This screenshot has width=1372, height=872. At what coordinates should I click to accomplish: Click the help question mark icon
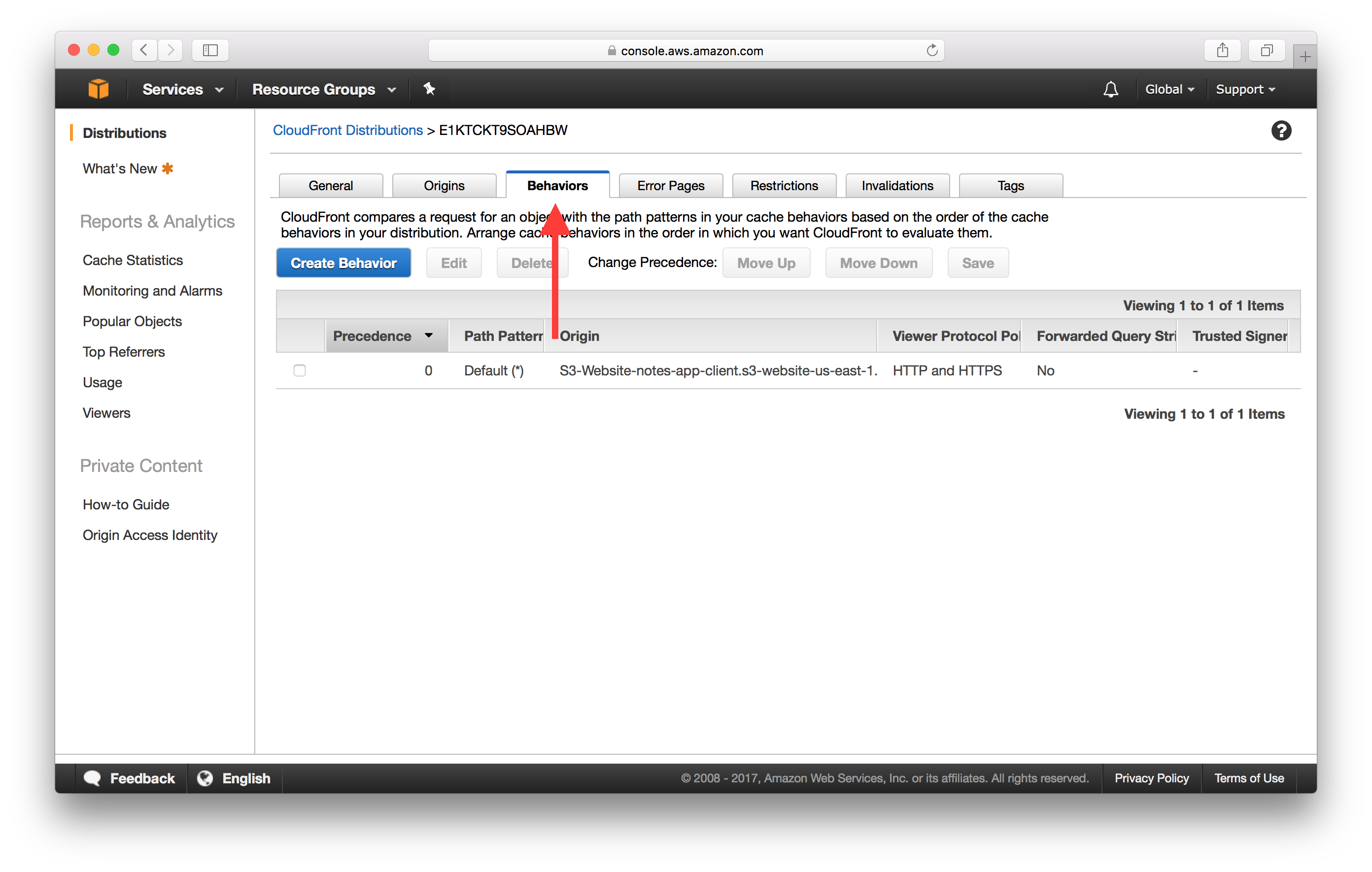pyautogui.click(x=1280, y=131)
